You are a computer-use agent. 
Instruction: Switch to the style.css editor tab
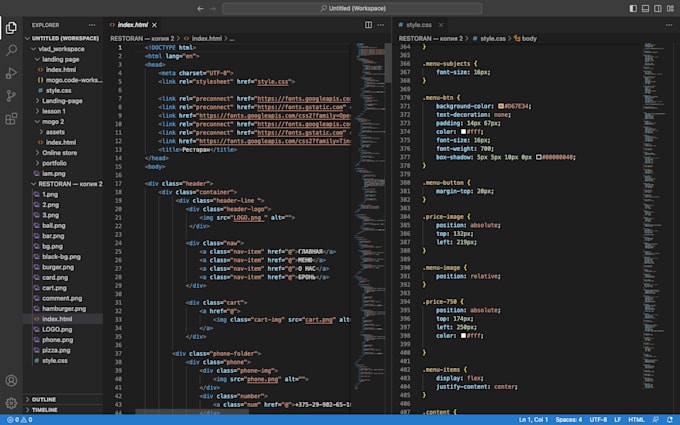tap(420, 24)
